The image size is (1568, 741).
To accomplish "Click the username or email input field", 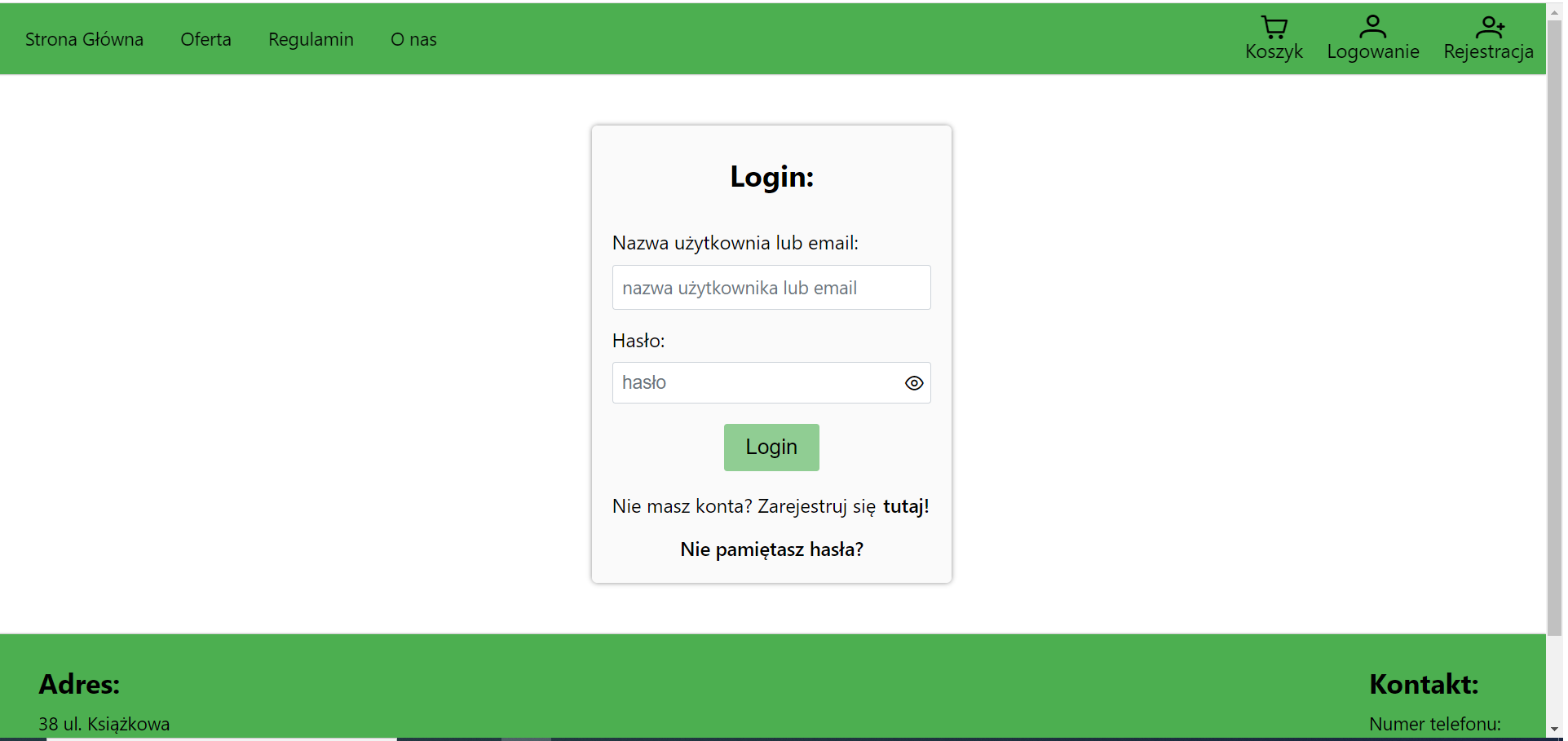I will [x=771, y=287].
